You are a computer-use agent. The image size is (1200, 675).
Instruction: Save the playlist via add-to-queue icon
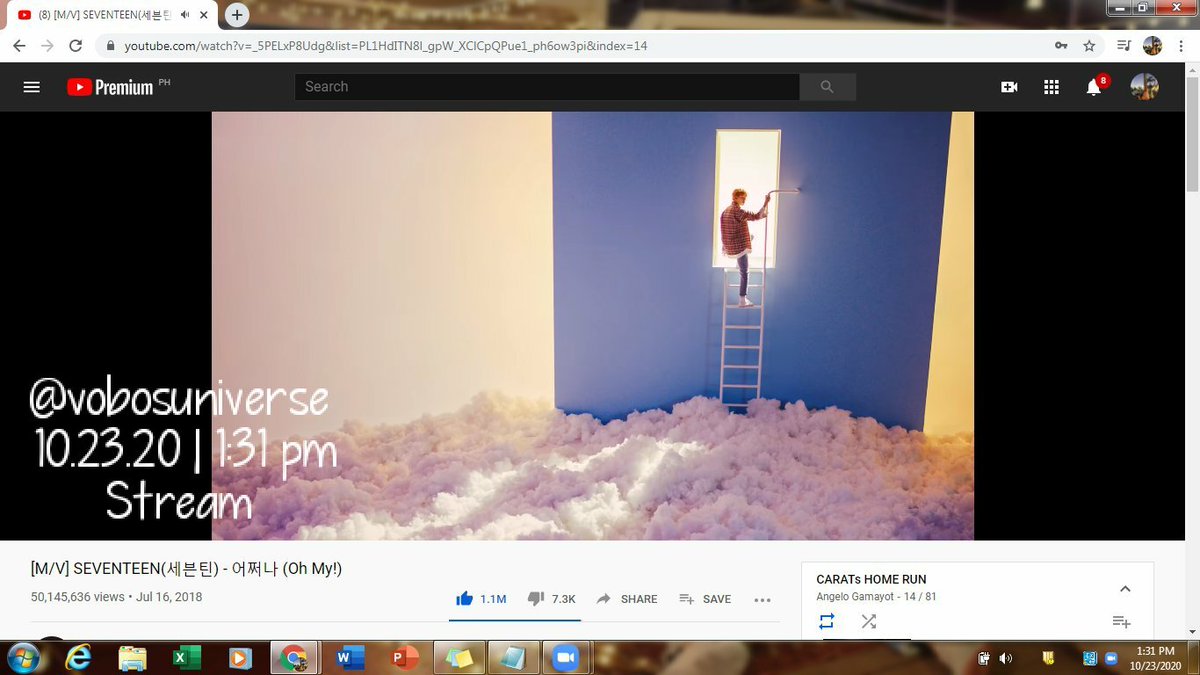1121,621
